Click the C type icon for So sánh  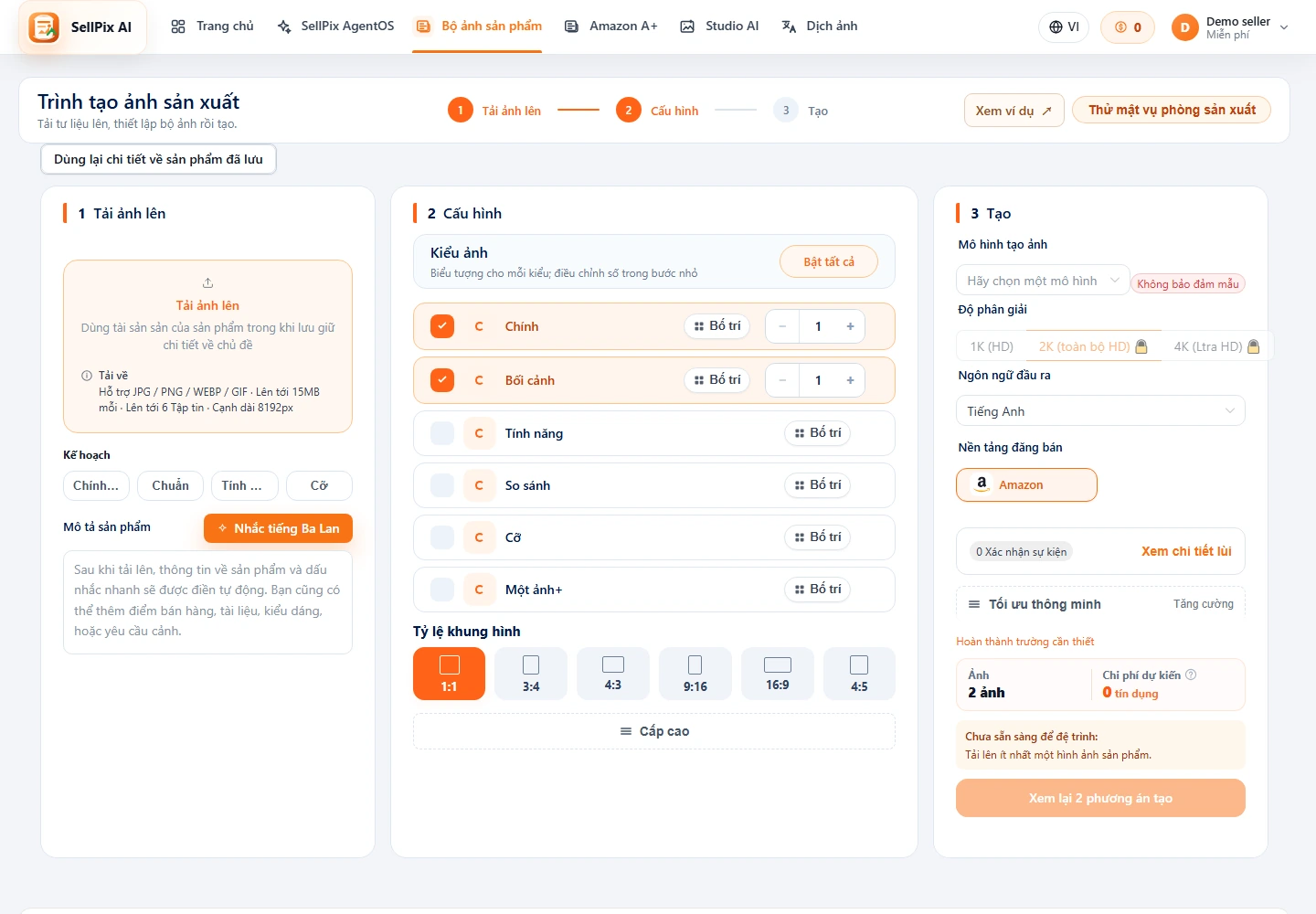point(479,485)
